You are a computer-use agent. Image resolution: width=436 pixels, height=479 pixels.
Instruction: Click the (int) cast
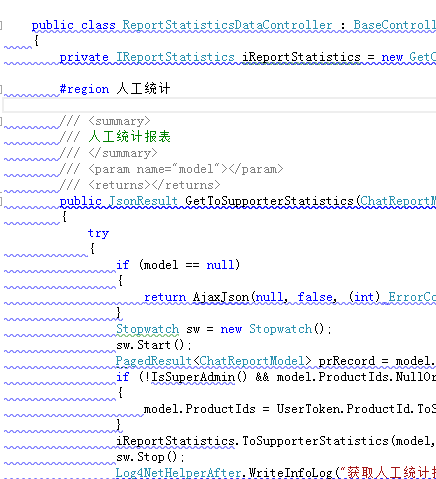coord(364,297)
